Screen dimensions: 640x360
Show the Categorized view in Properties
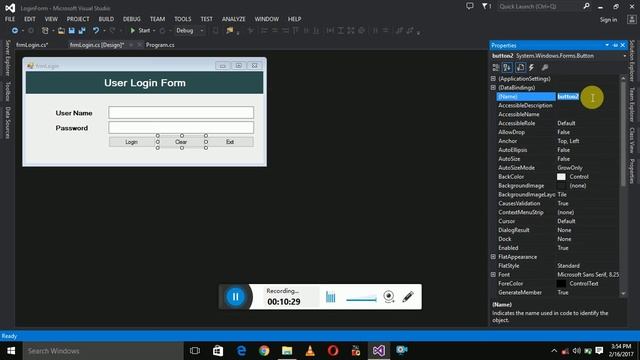click(496, 68)
